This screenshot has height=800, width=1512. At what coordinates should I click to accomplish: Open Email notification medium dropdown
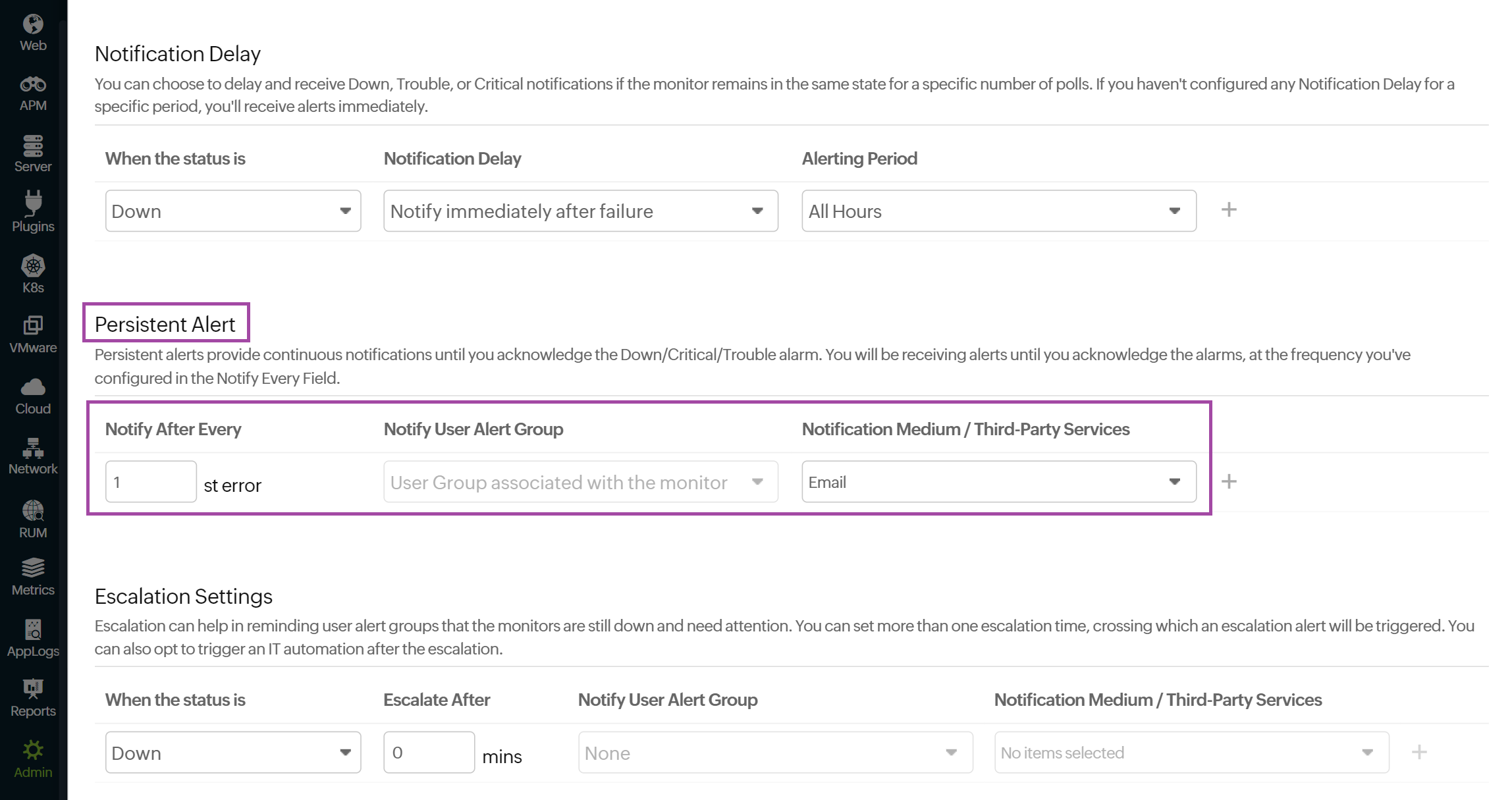pyautogui.click(x=998, y=482)
